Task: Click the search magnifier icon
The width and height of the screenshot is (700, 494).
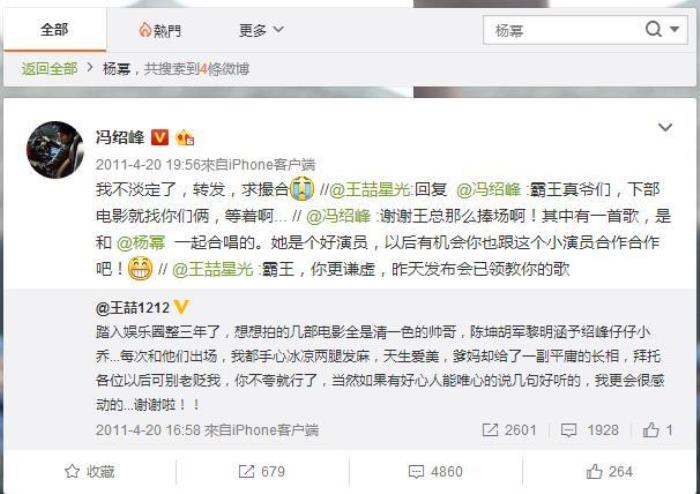Action: [653, 30]
